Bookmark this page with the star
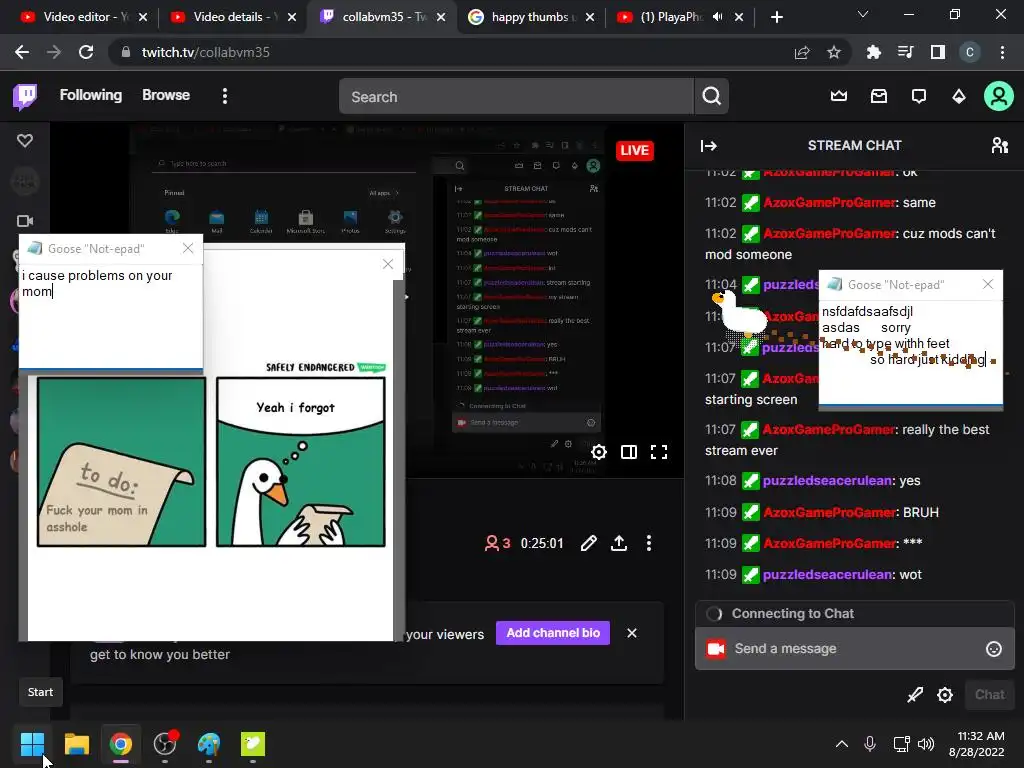Image resolution: width=1024 pixels, height=768 pixels. (x=833, y=52)
